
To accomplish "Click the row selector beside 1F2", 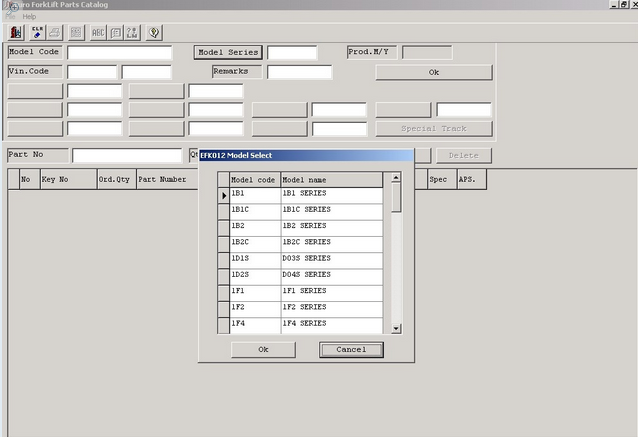I will pos(223,310).
